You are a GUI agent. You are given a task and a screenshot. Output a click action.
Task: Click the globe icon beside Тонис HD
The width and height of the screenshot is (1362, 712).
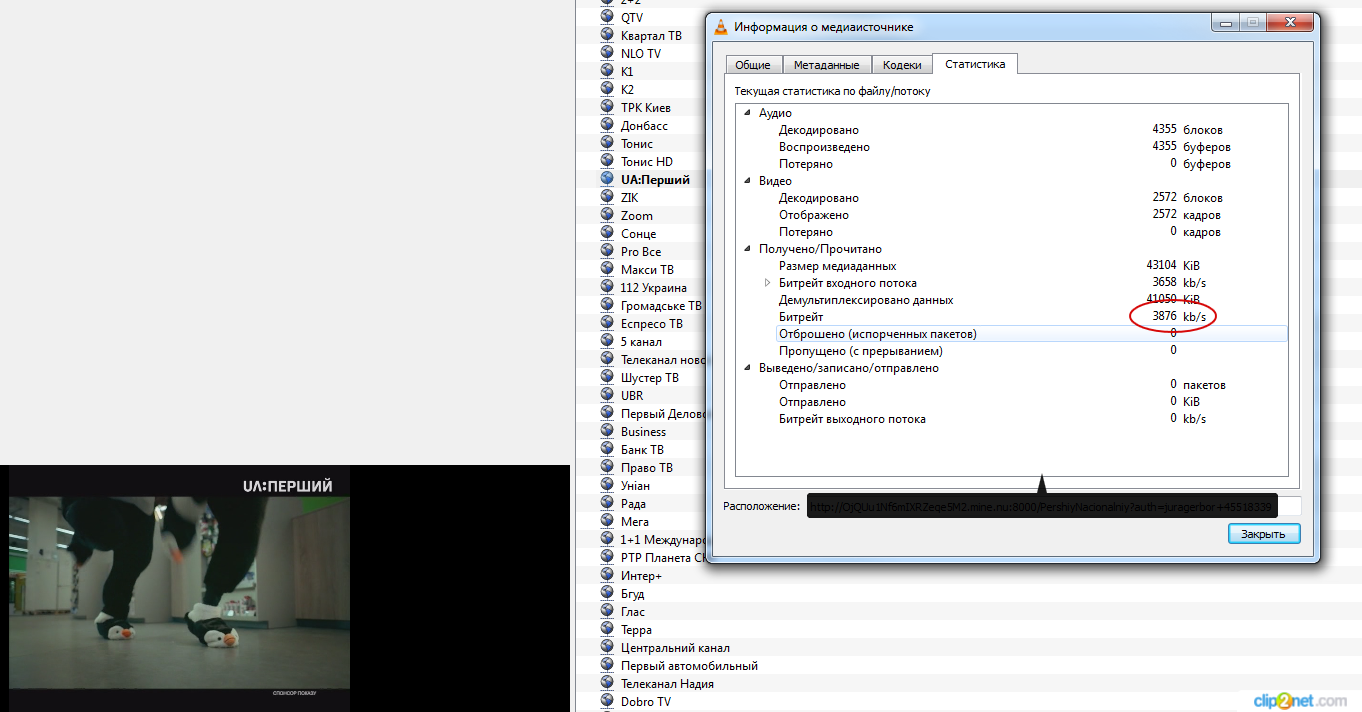point(607,161)
